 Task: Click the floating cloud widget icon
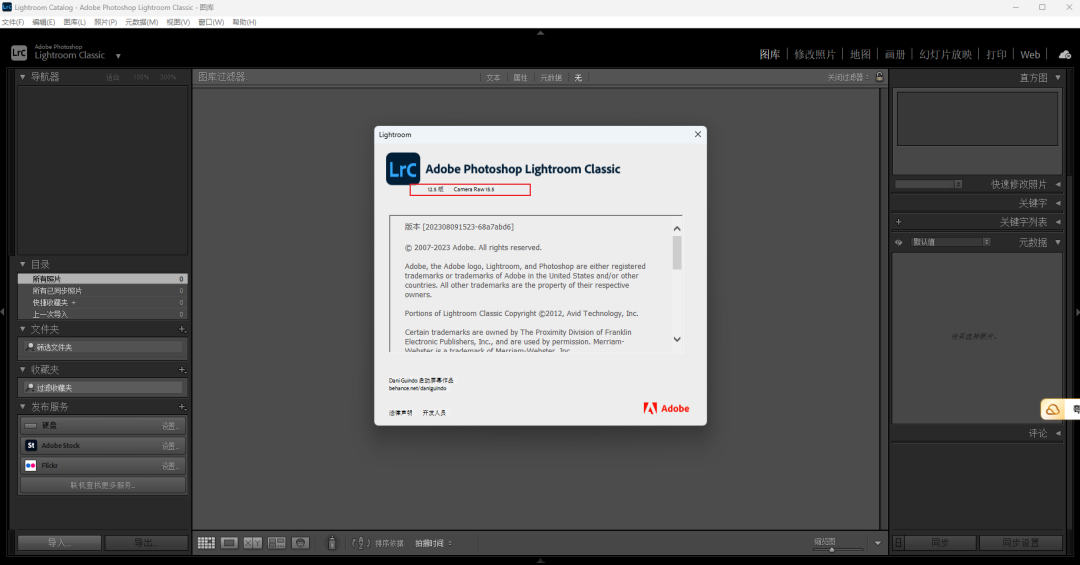[x=1052, y=409]
